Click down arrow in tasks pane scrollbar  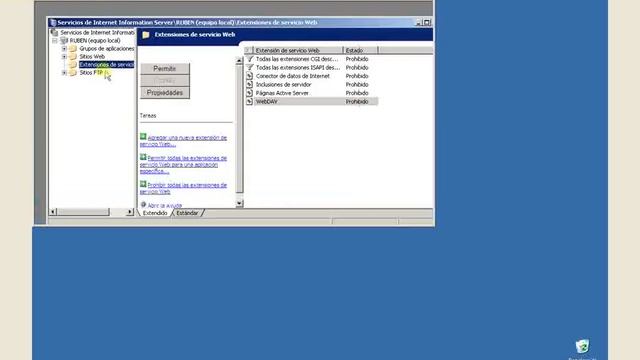(x=239, y=203)
